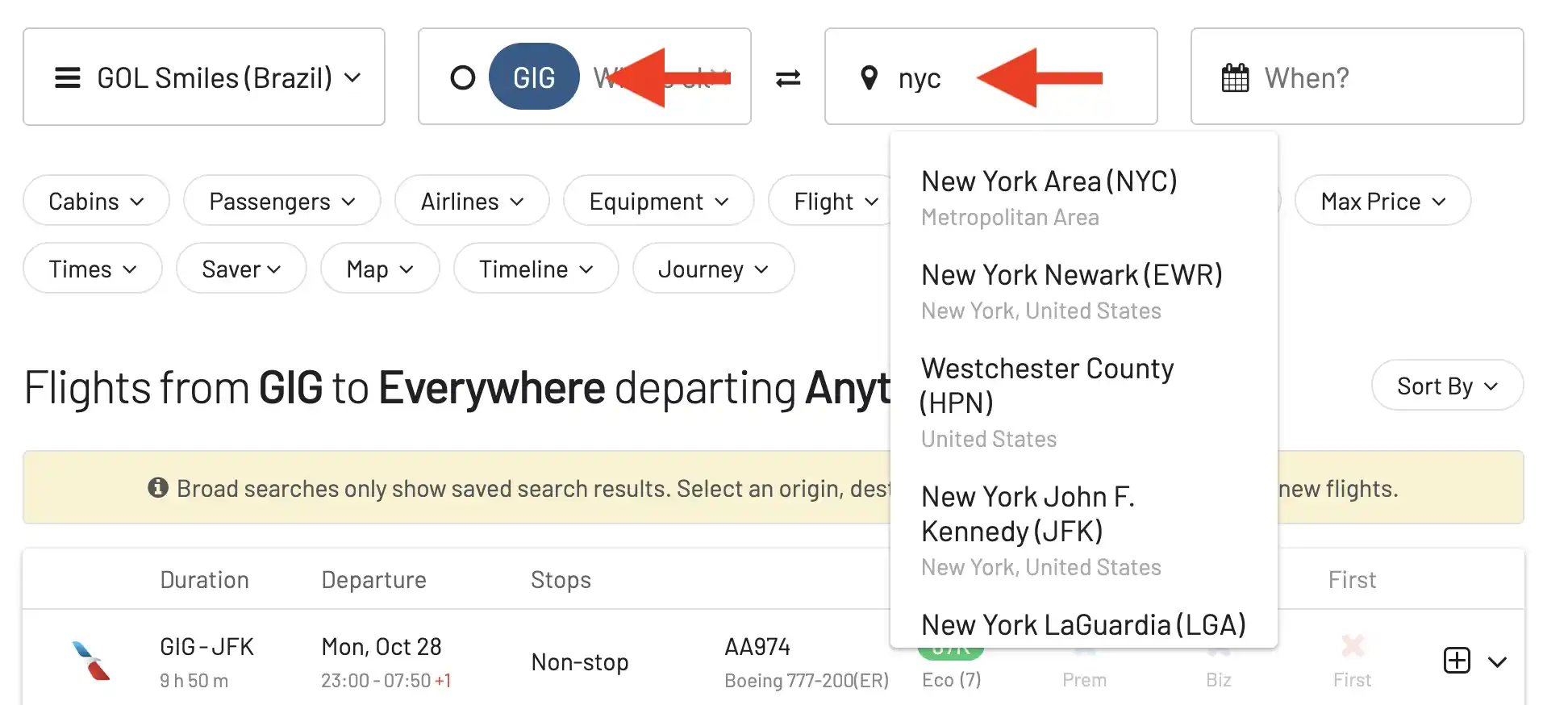The image size is (1568, 705).
Task: Click the calendar icon in When field
Action: [x=1235, y=78]
